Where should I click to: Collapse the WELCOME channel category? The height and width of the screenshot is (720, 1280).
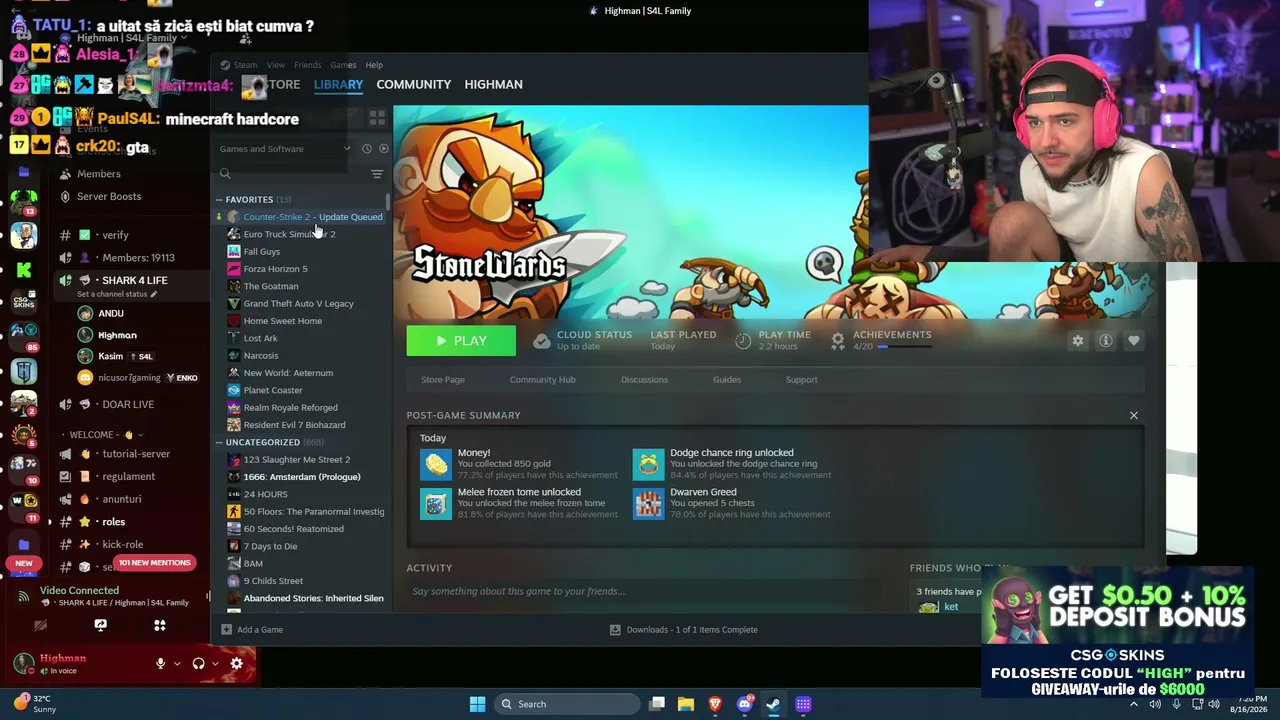click(x=101, y=435)
